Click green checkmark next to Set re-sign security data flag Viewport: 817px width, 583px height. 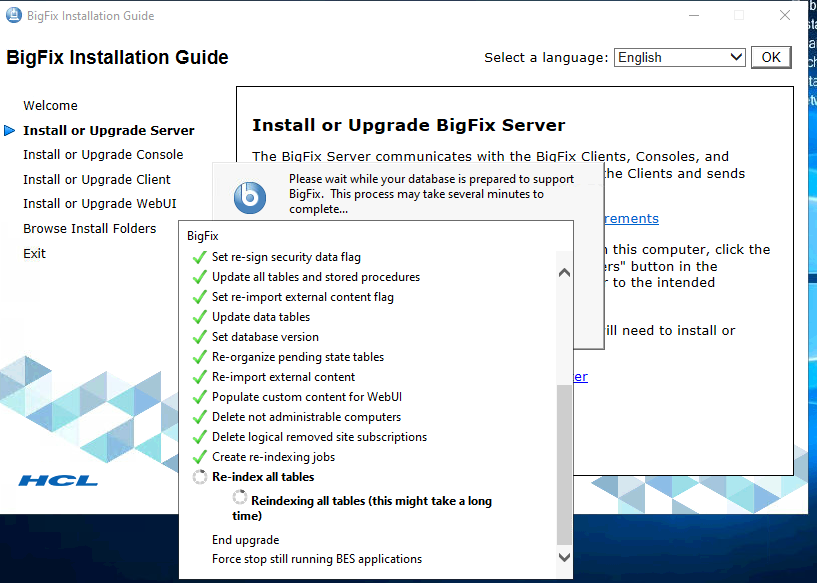pyautogui.click(x=200, y=257)
